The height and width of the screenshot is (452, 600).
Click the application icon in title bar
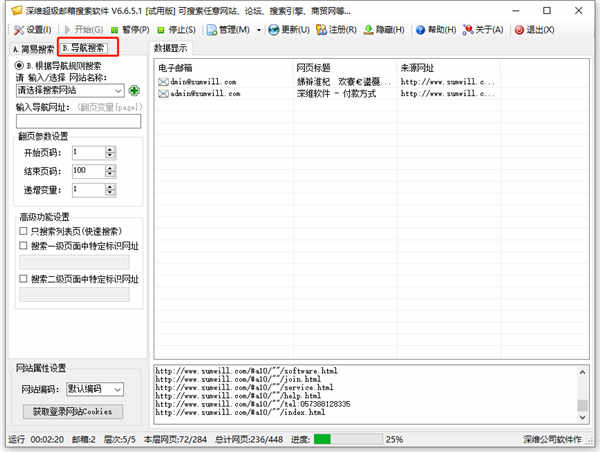(x=17, y=10)
